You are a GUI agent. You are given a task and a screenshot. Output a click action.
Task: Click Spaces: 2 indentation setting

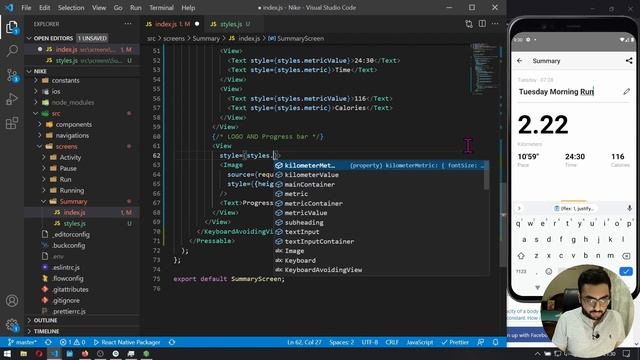[342, 342]
